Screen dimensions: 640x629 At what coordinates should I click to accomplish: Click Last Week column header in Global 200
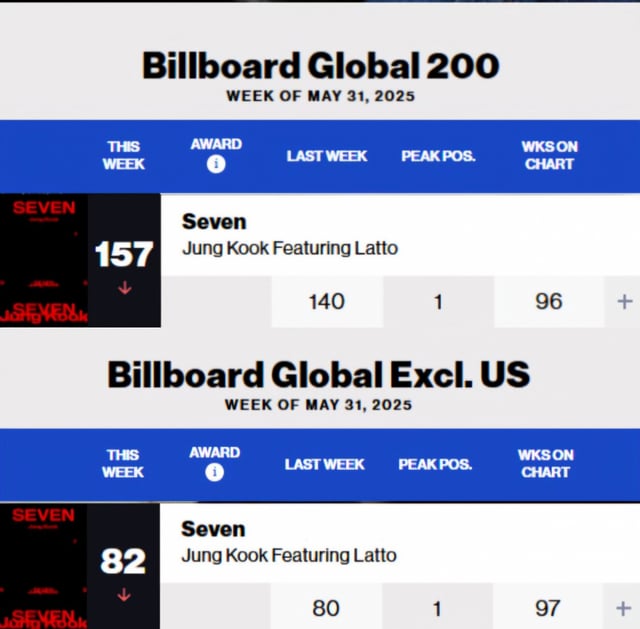(x=327, y=156)
